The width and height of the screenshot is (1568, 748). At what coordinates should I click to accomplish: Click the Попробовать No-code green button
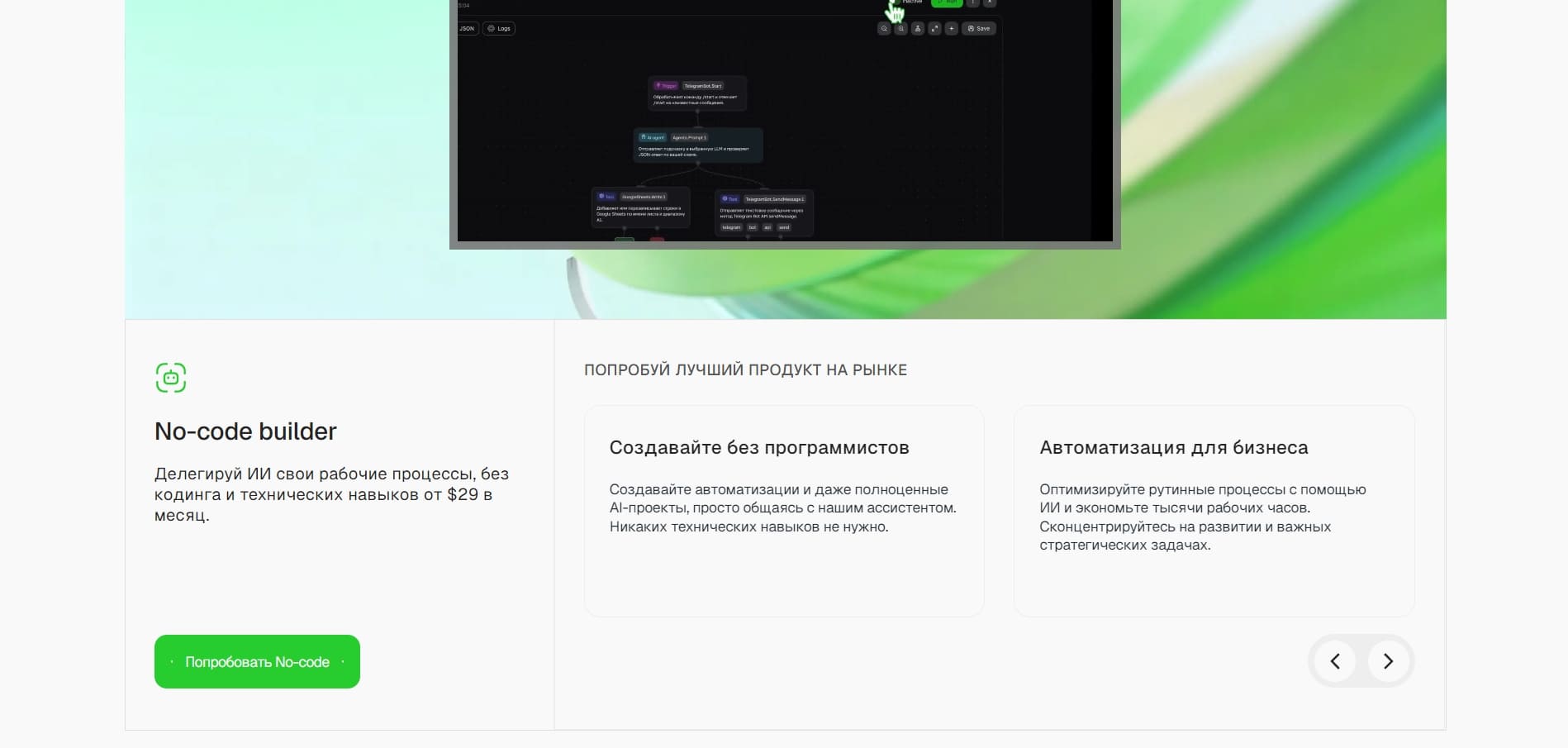(x=257, y=661)
